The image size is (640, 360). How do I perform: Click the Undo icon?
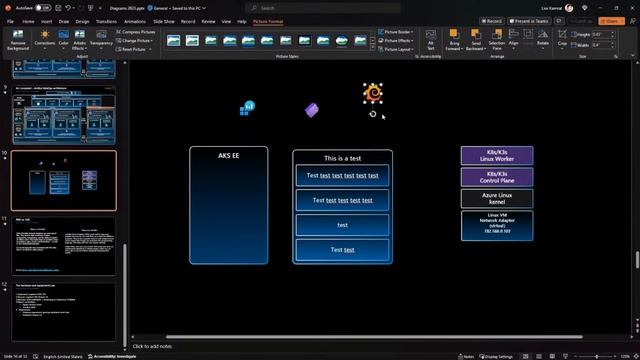(x=68, y=8)
